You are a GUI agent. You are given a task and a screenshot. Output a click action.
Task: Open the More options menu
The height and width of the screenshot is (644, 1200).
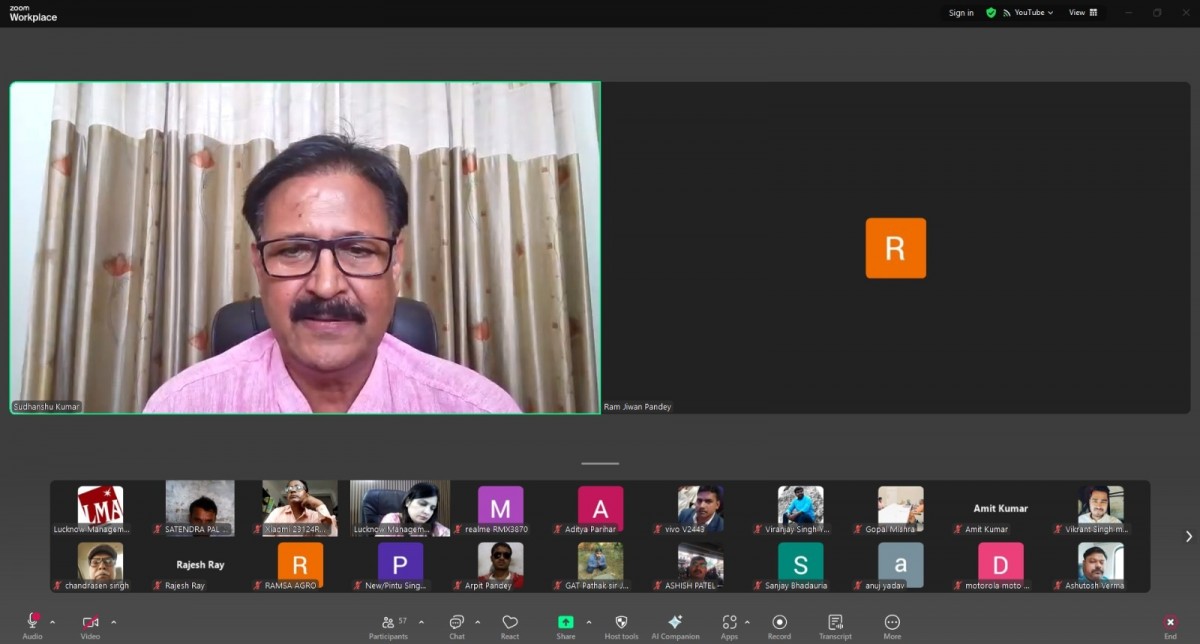[x=892, y=624]
